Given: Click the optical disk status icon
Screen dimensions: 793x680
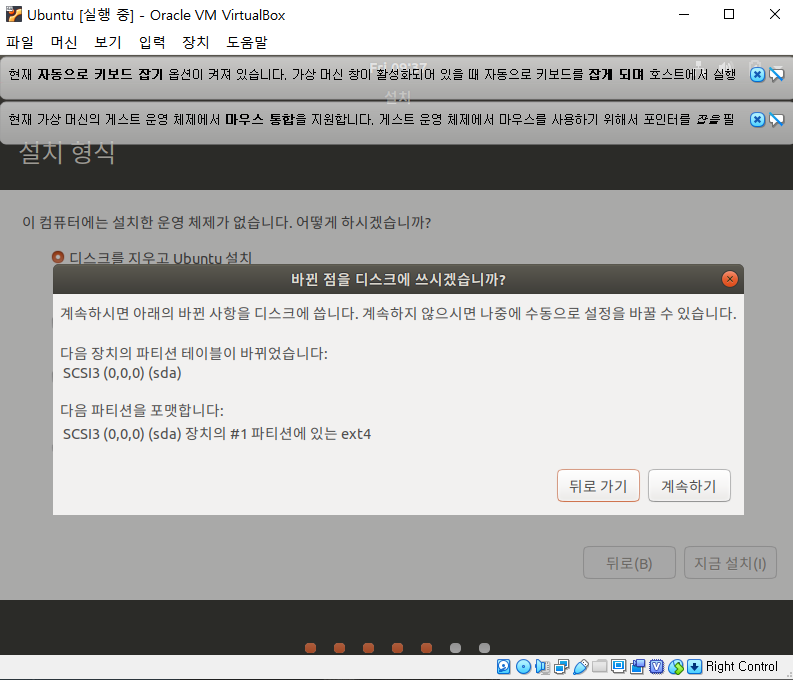Looking at the screenshot, I should click(x=523, y=667).
